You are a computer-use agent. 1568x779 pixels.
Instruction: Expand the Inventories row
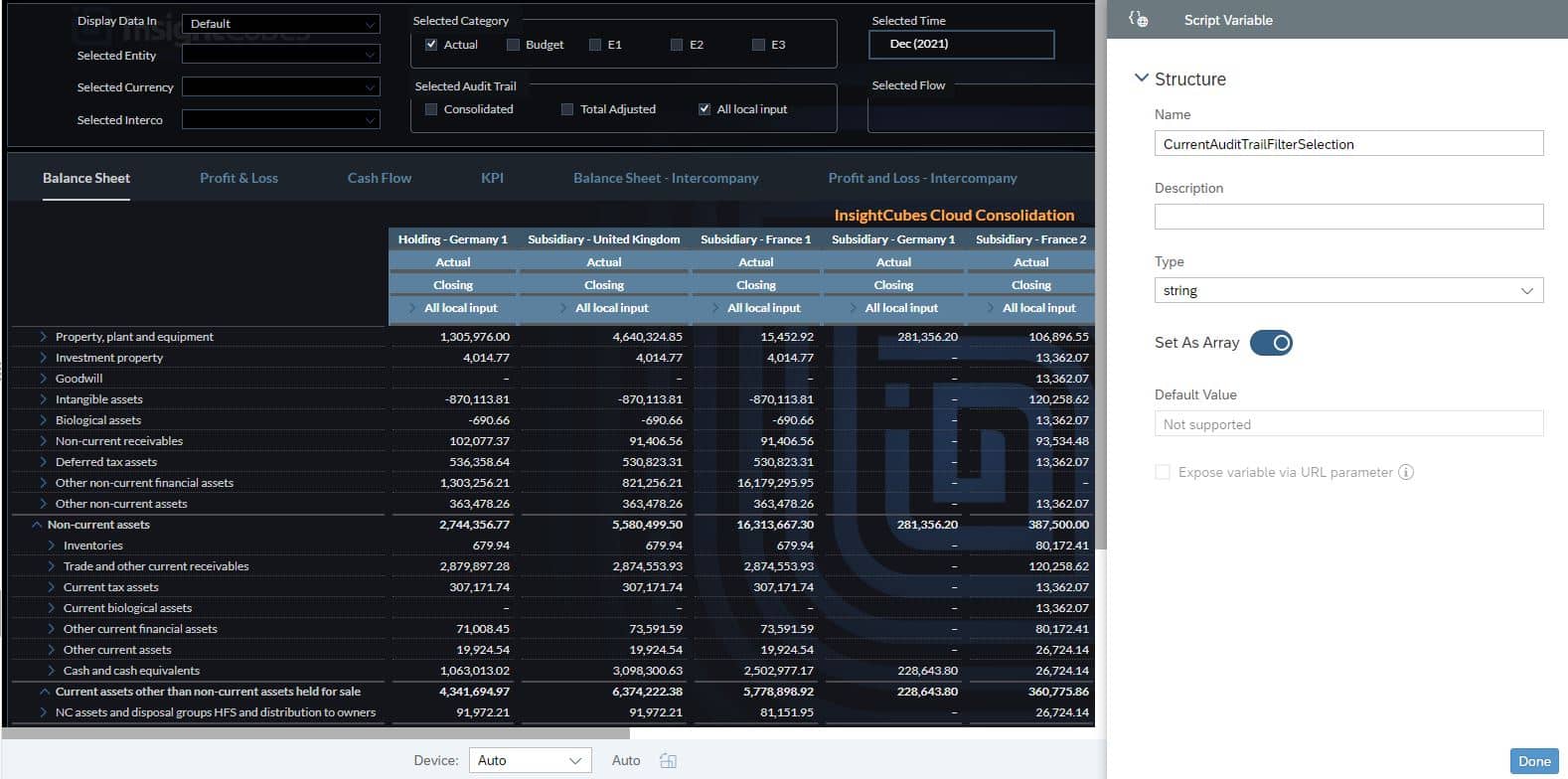click(51, 545)
